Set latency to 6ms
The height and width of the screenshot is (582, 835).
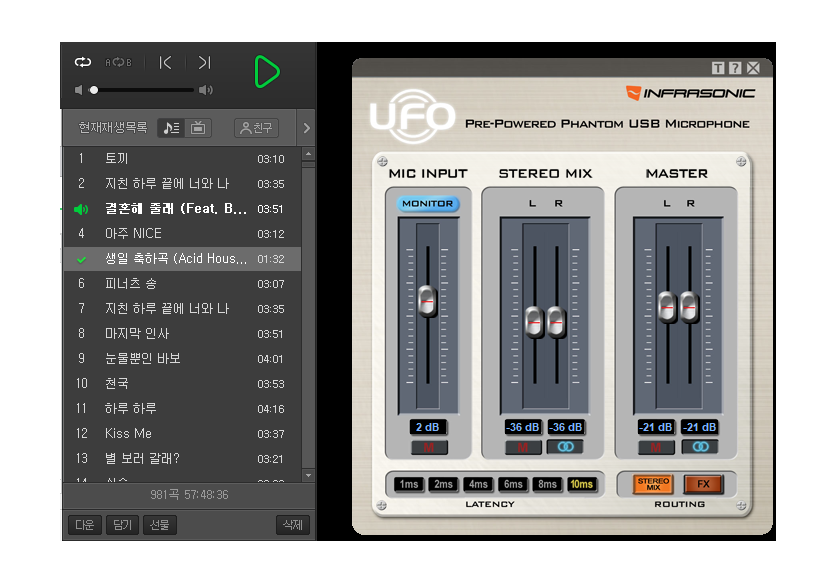click(513, 484)
